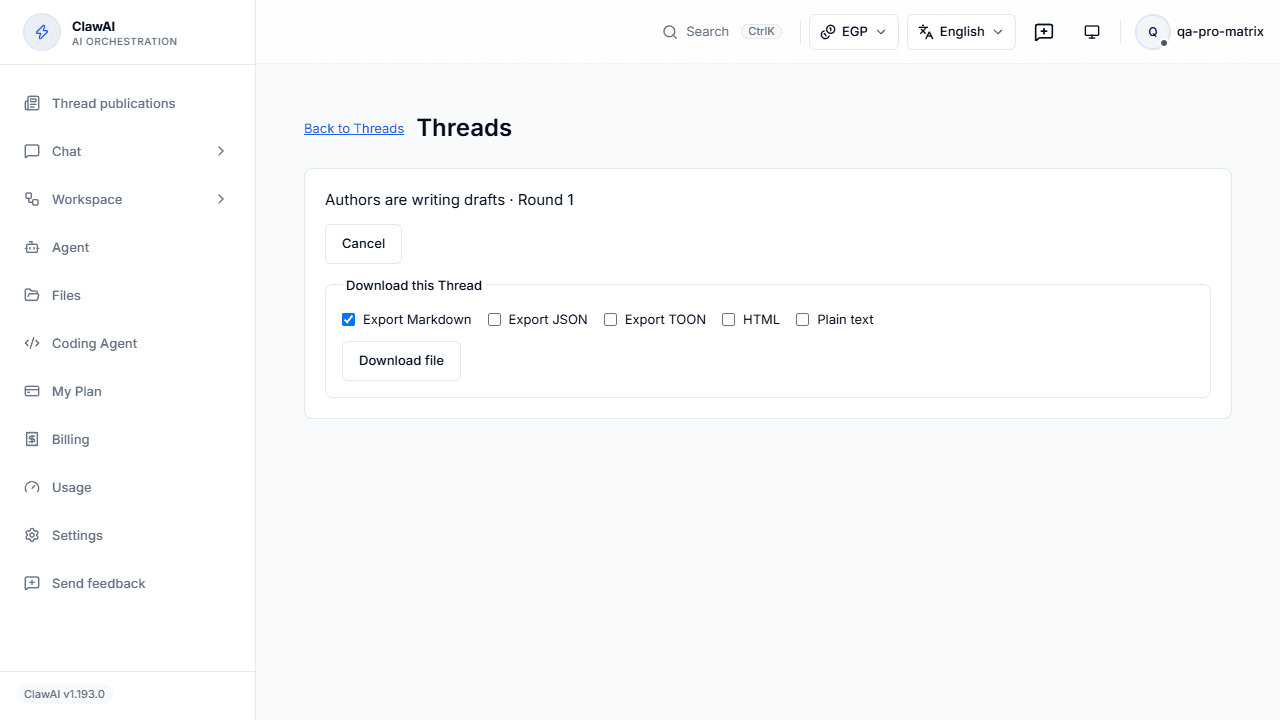Click the My Plan card icon
The width and height of the screenshot is (1280, 720).
pos(32,391)
